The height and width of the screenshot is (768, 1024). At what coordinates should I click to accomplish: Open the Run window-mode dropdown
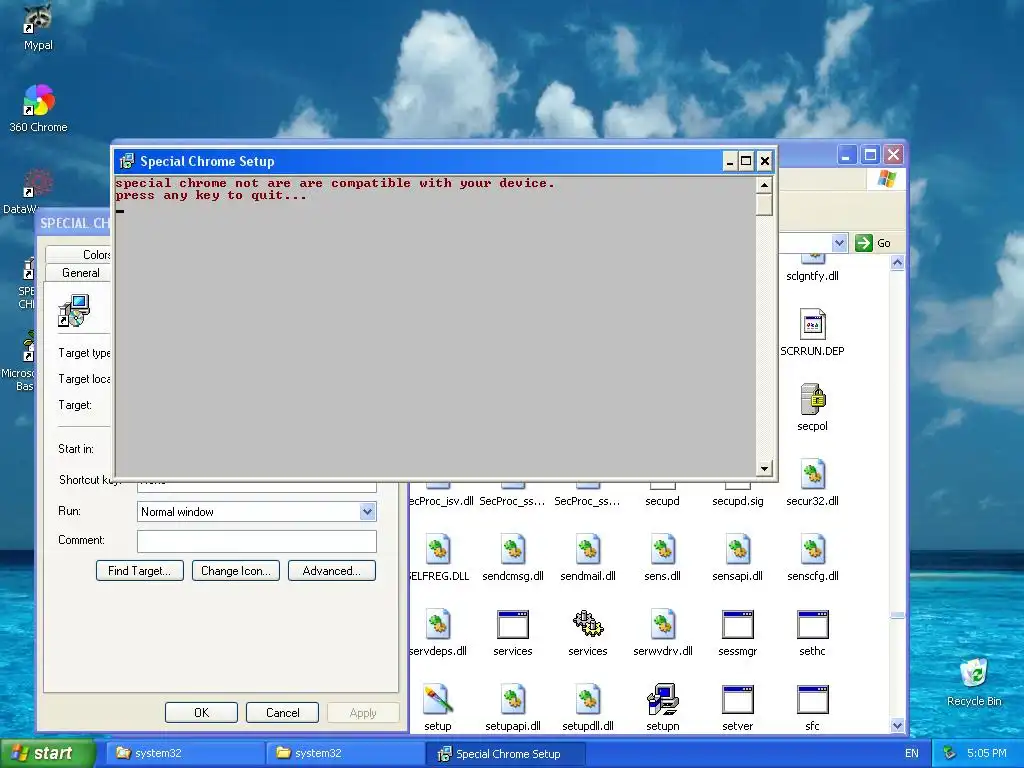[367, 511]
